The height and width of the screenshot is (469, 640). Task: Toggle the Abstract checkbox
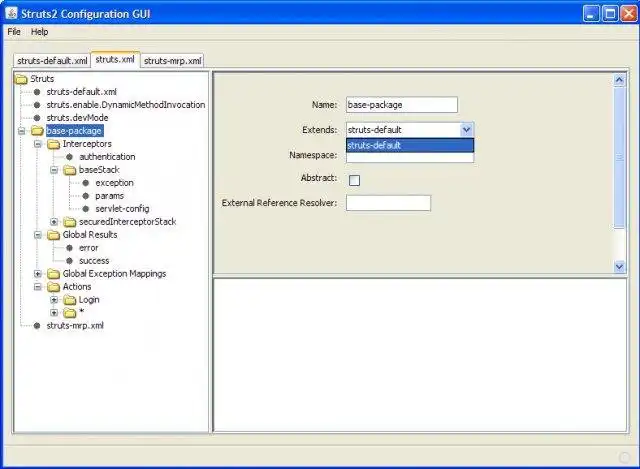tap(354, 180)
